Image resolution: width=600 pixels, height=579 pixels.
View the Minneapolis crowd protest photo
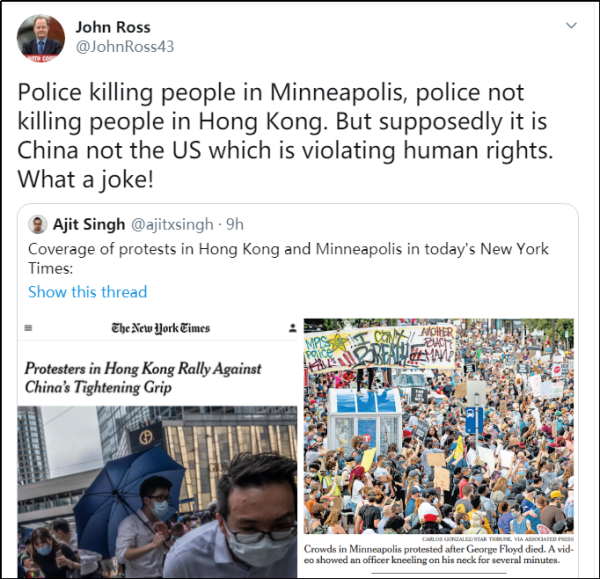439,426
